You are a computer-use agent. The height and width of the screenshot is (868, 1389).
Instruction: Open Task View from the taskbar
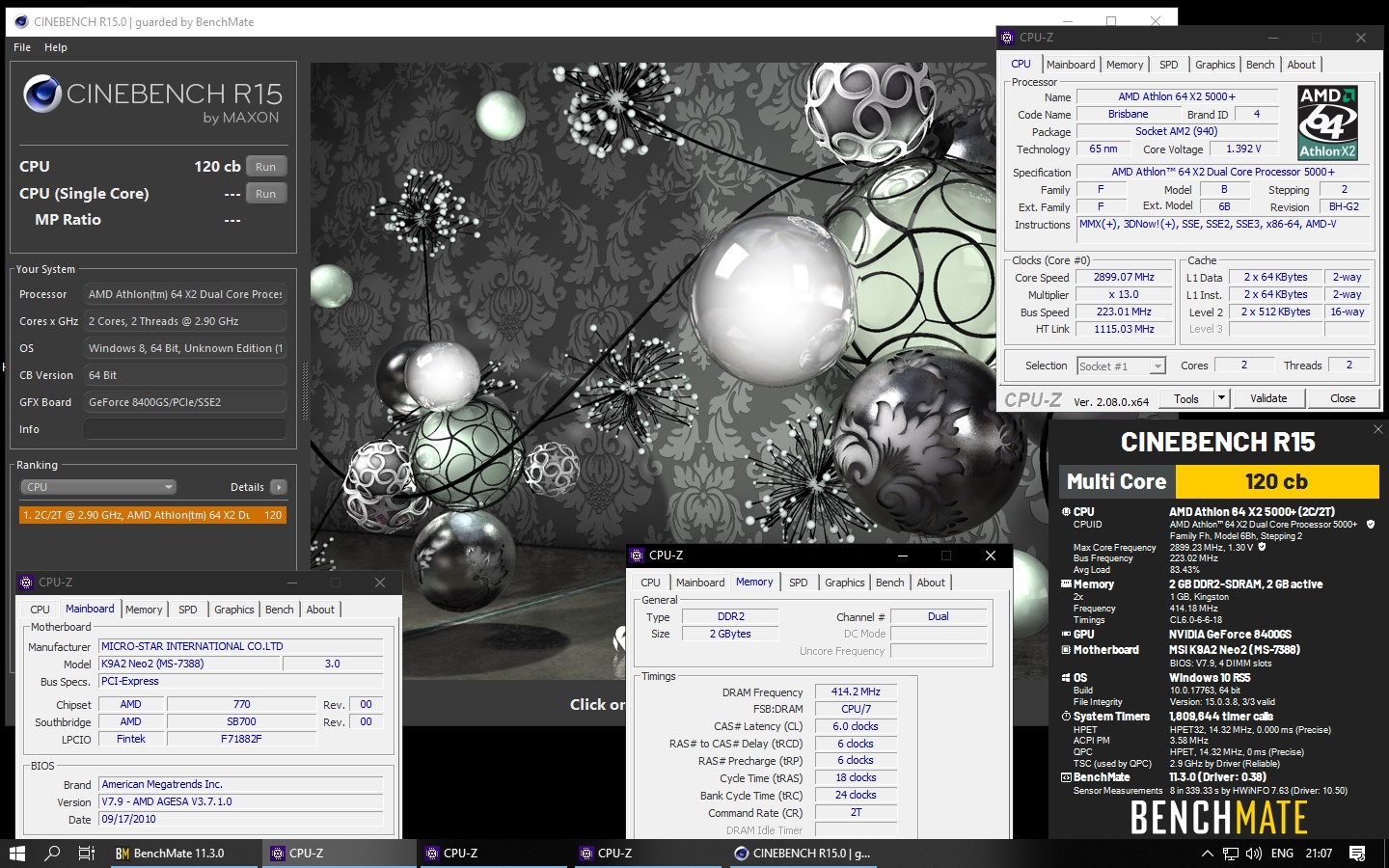(87, 854)
